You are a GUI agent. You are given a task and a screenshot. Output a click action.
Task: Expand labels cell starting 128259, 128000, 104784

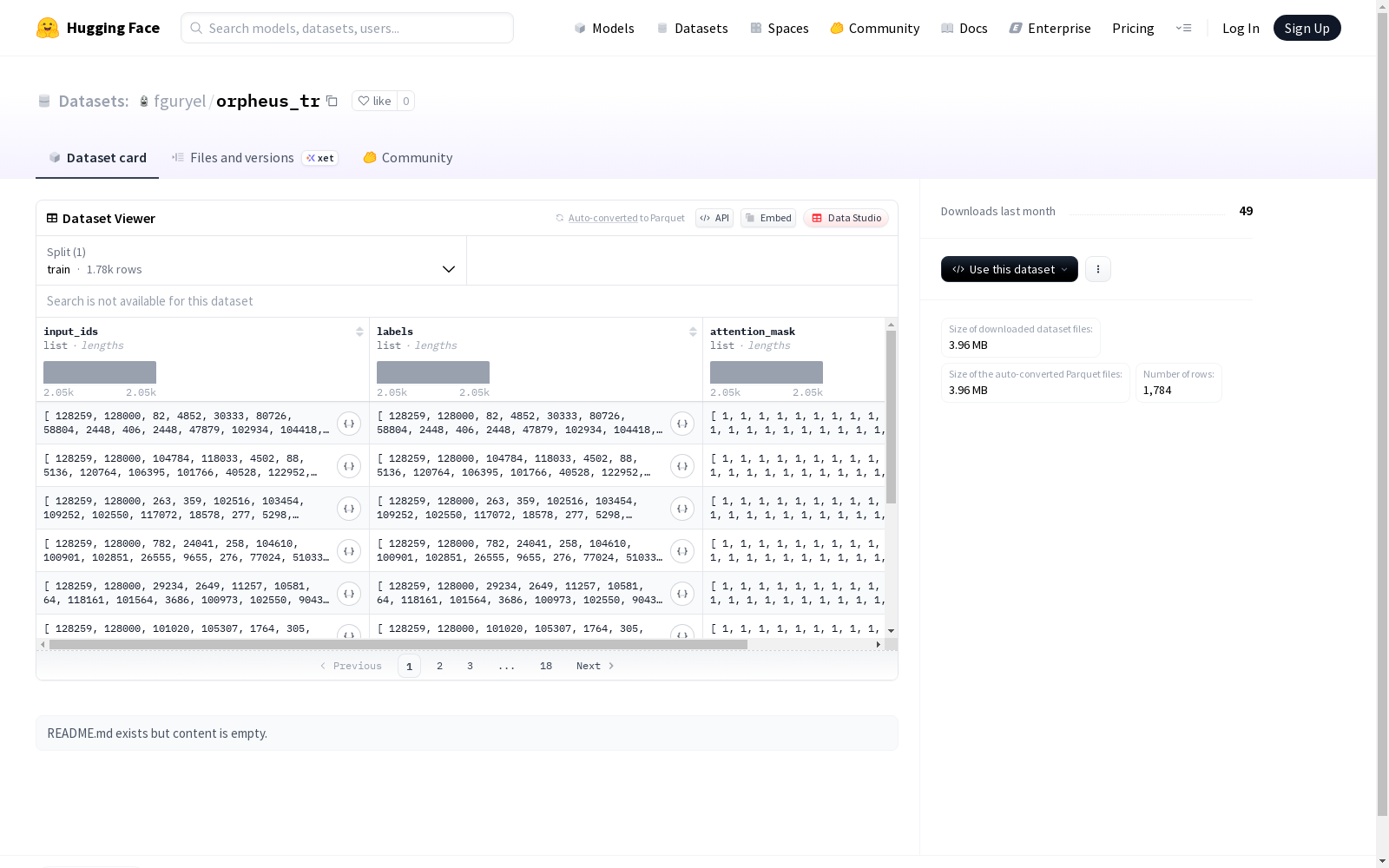(682, 466)
